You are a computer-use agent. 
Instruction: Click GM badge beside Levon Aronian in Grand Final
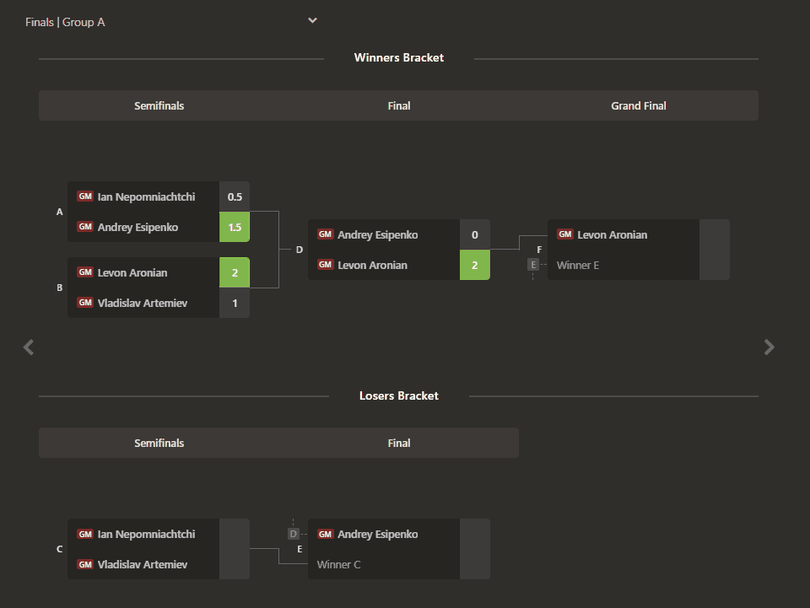[x=565, y=235]
